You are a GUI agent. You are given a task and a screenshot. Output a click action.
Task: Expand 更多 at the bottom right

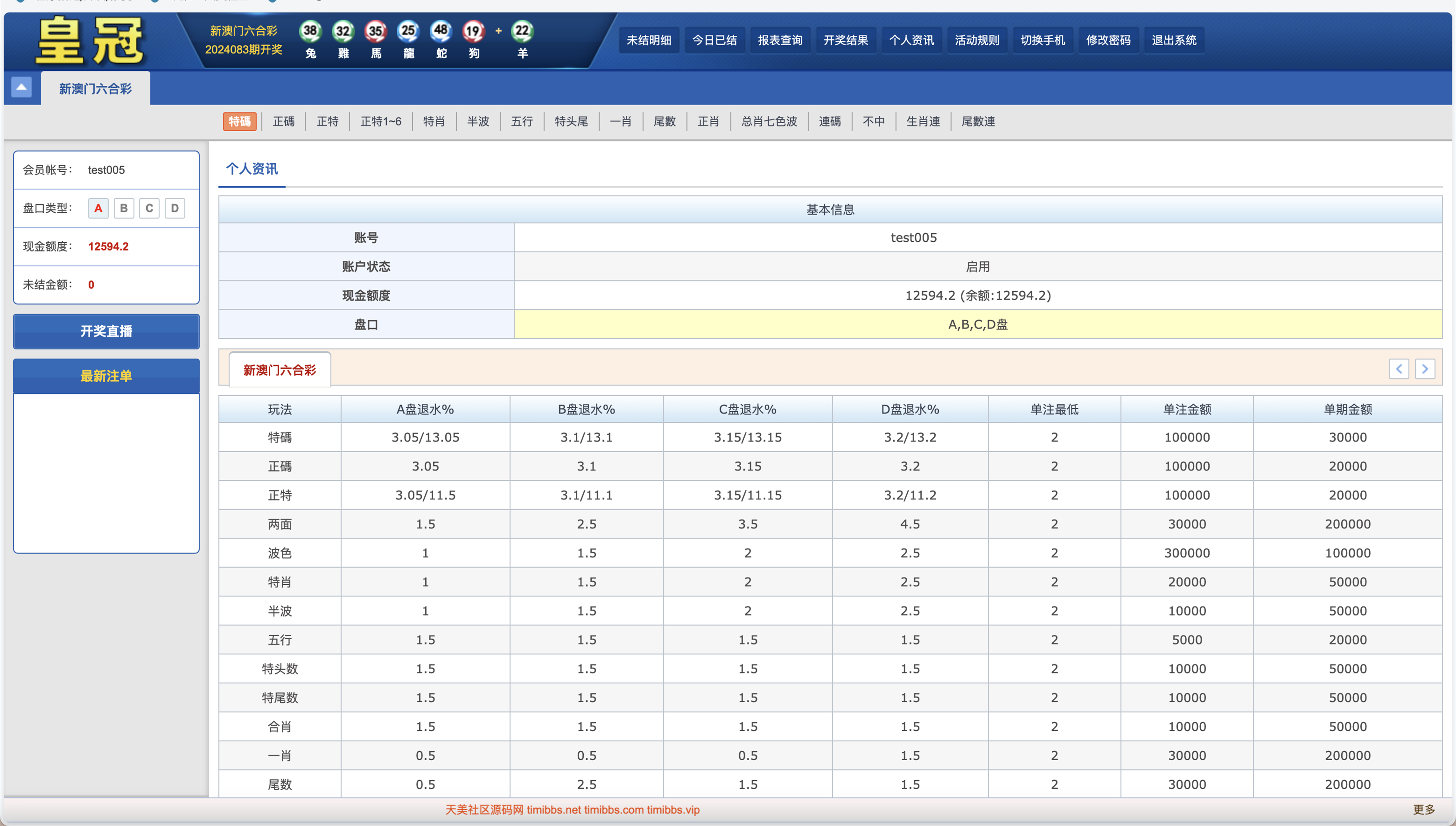pos(1423,810)
